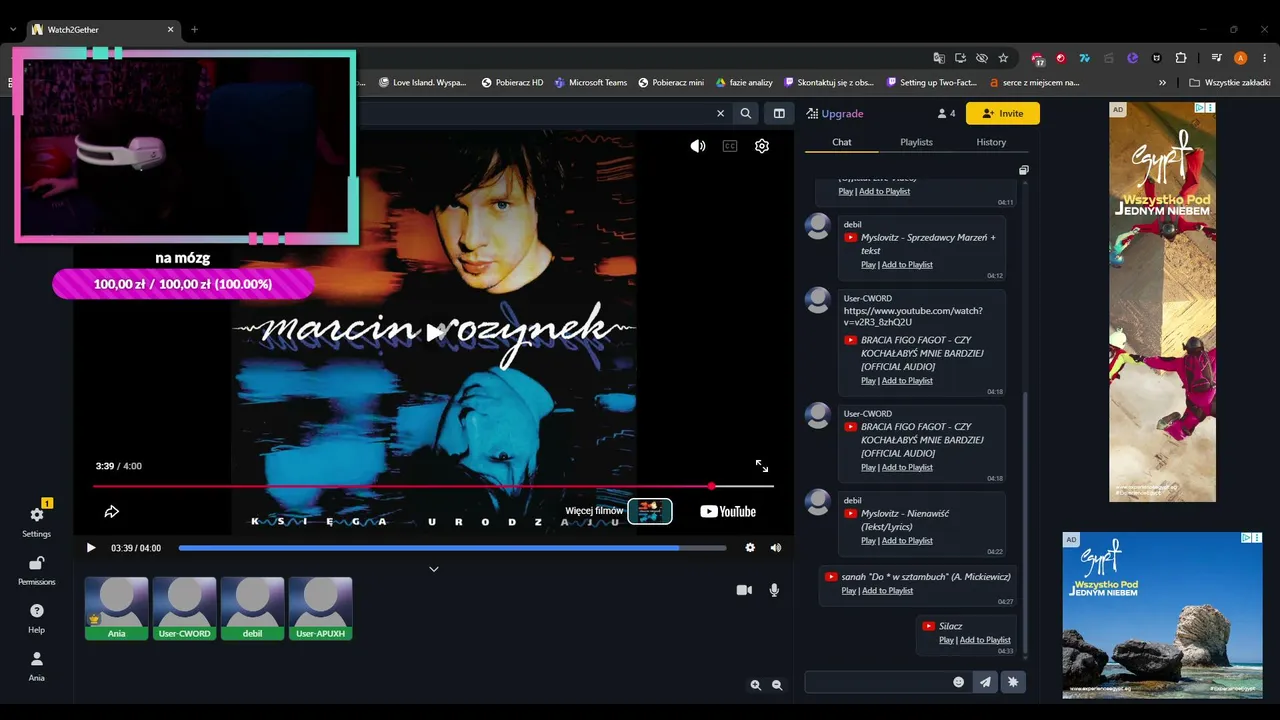Viewport: 1280px width, 720px height.
Task: Add Myslovitz - Sprzedawcy Marzeń to playlist
Action: 907,265
